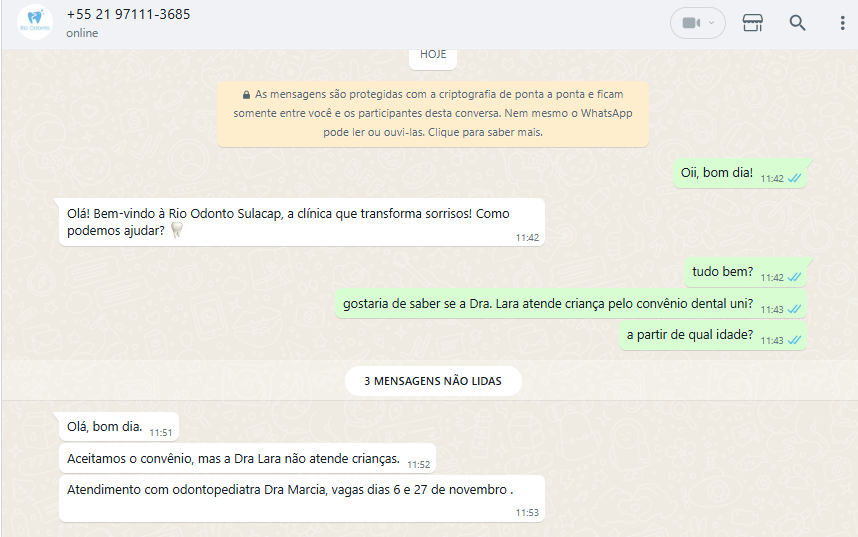Start a video call with the camera icon

click(x=691, y=23)
